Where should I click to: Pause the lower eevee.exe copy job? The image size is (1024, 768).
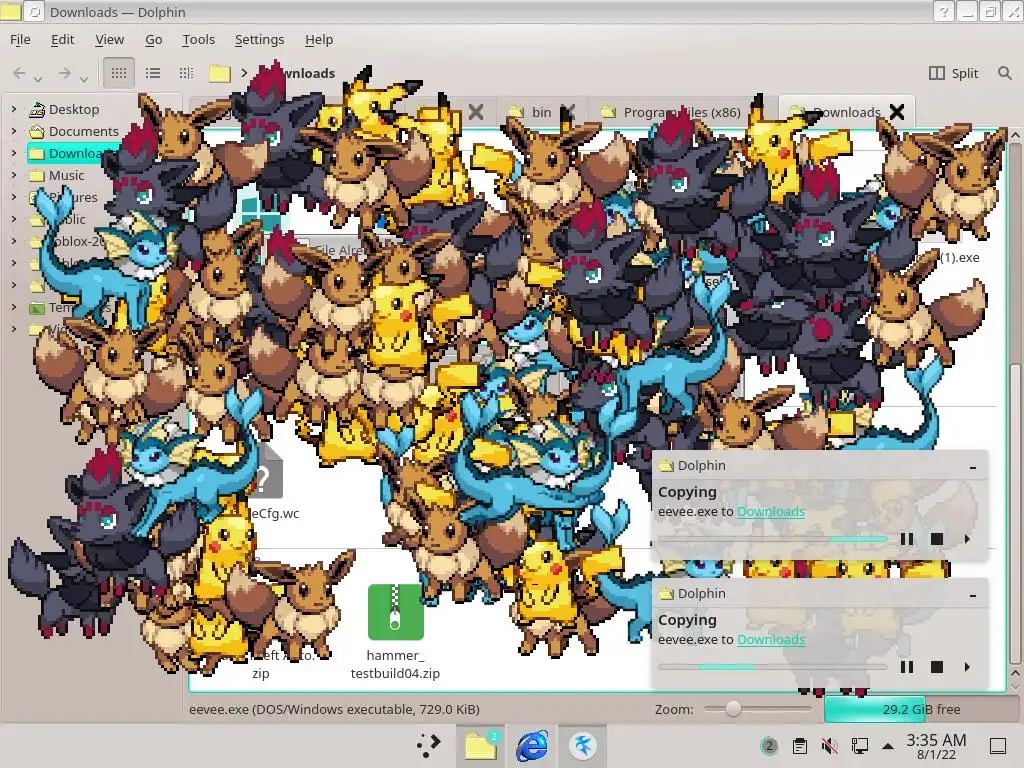[906, 667]
